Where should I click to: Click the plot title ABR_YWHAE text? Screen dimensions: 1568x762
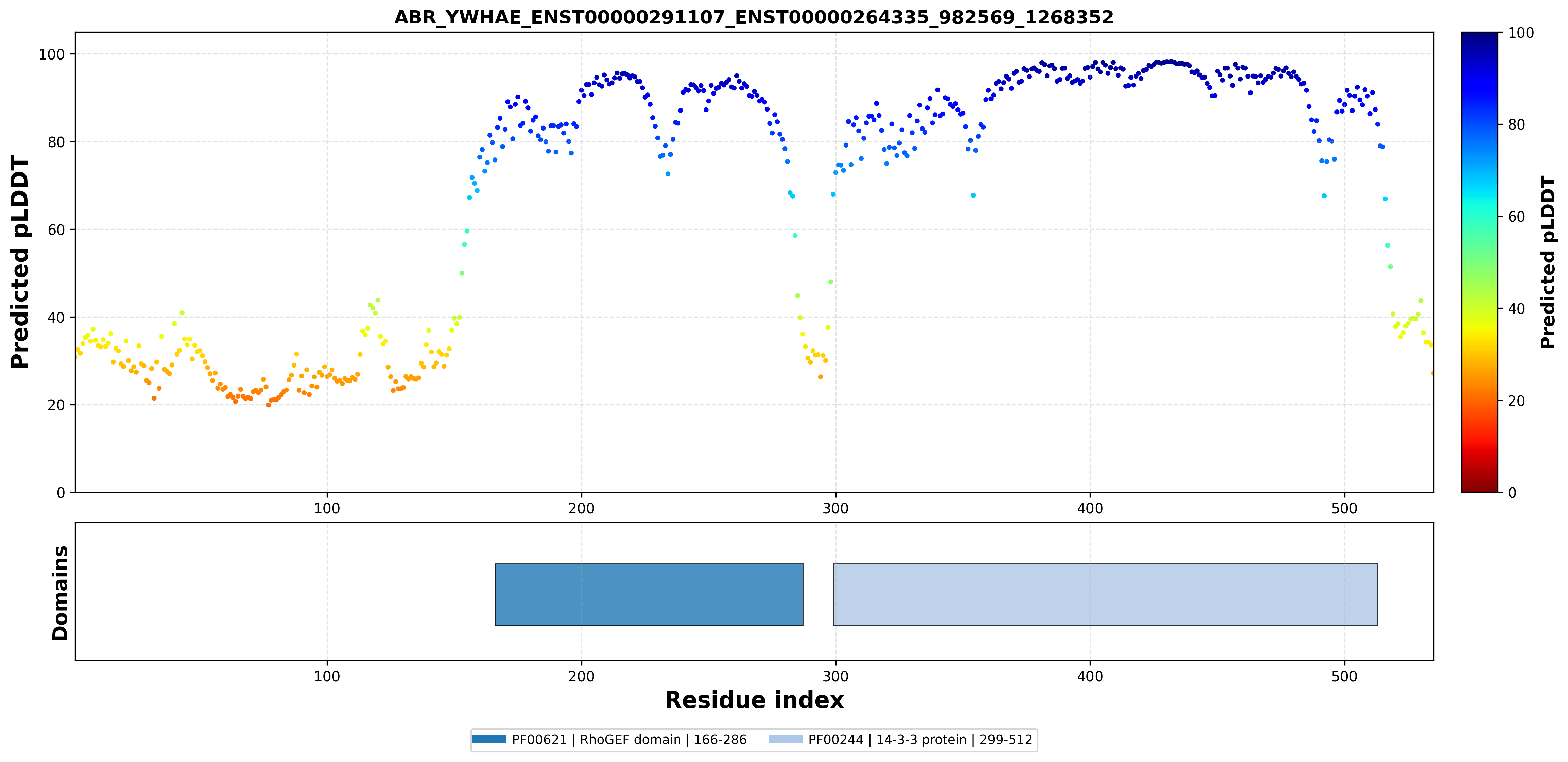click(754, 17)
